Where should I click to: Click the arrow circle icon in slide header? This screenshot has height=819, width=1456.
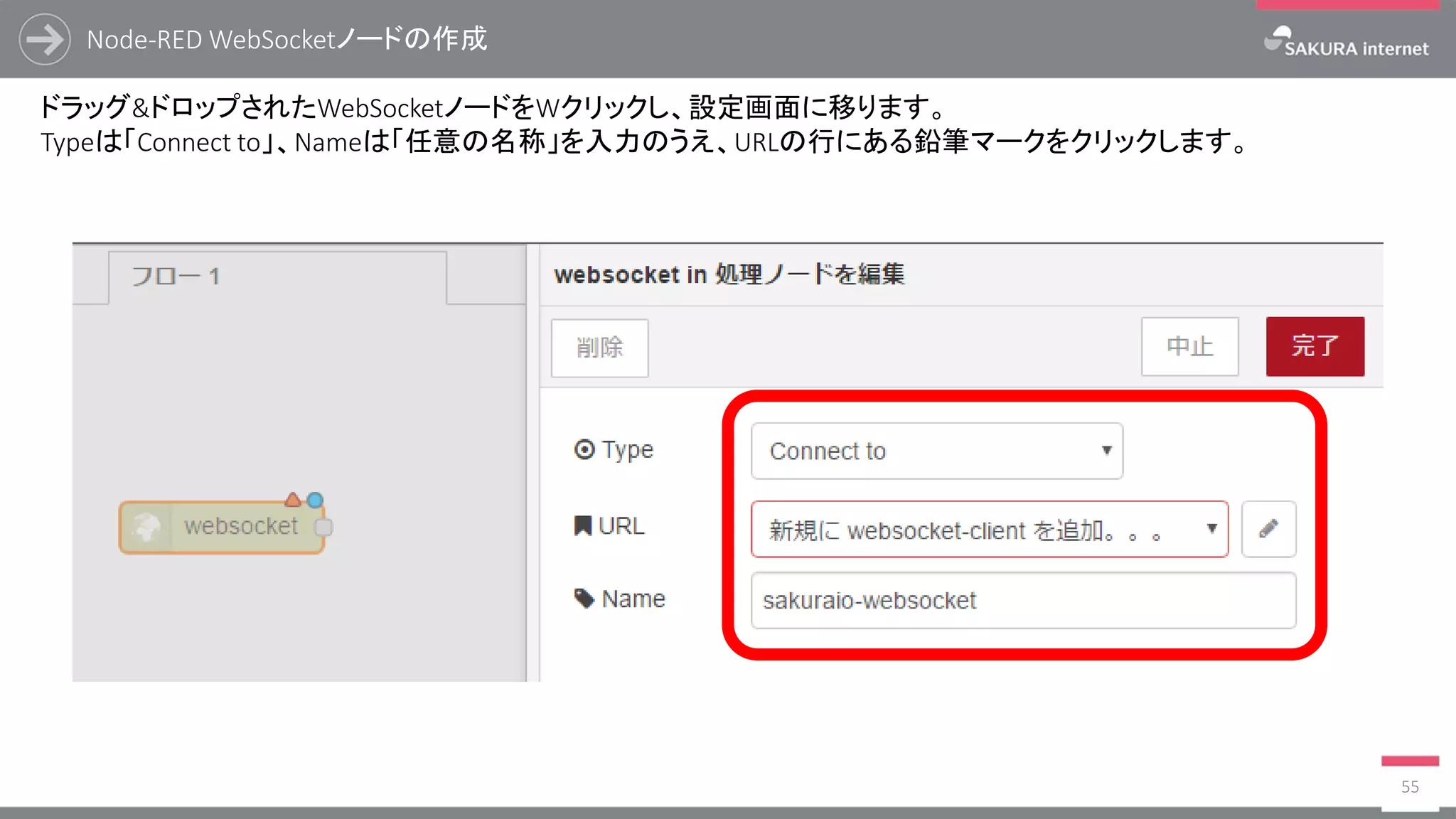point(45,39)
